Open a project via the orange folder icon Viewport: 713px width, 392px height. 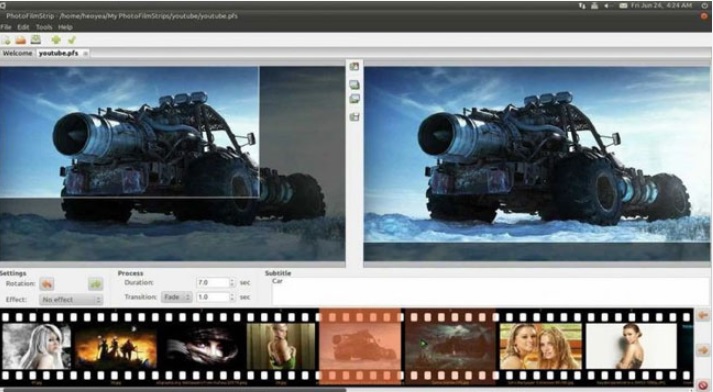coord(20,40)
